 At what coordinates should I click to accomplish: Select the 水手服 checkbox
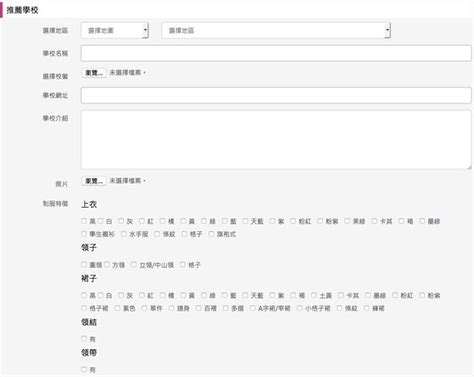coord(124,234)
